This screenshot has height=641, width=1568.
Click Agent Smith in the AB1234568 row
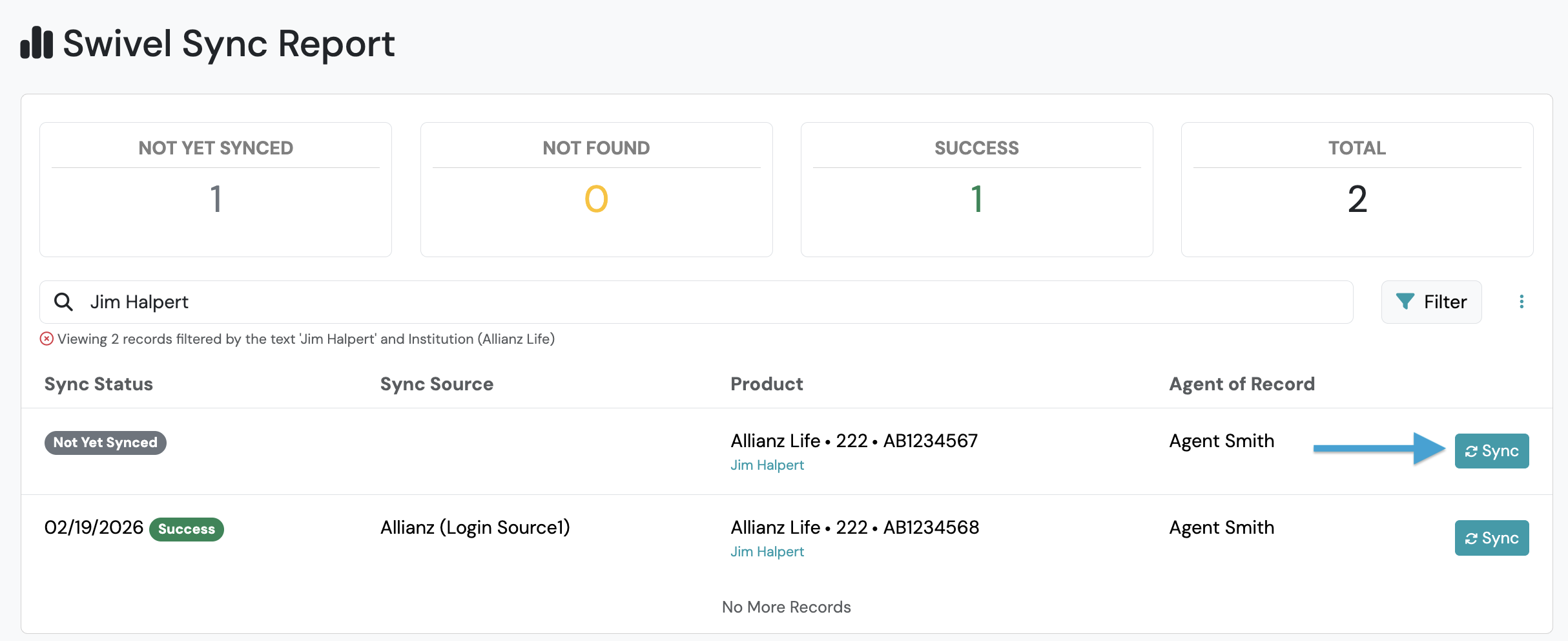point(1222,527)
